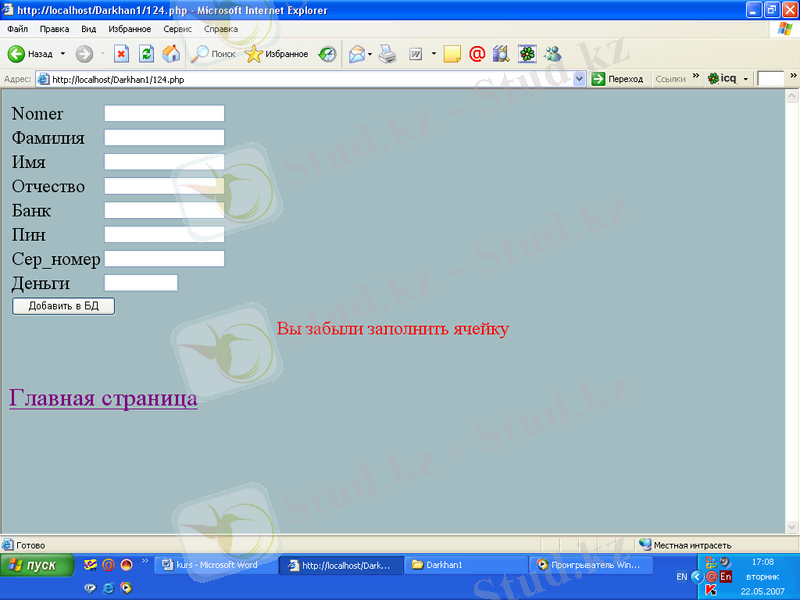Click the yellow note toolbar icon
Image resolution: width=800 pixels, height=600 pixels.
point(452,54)
